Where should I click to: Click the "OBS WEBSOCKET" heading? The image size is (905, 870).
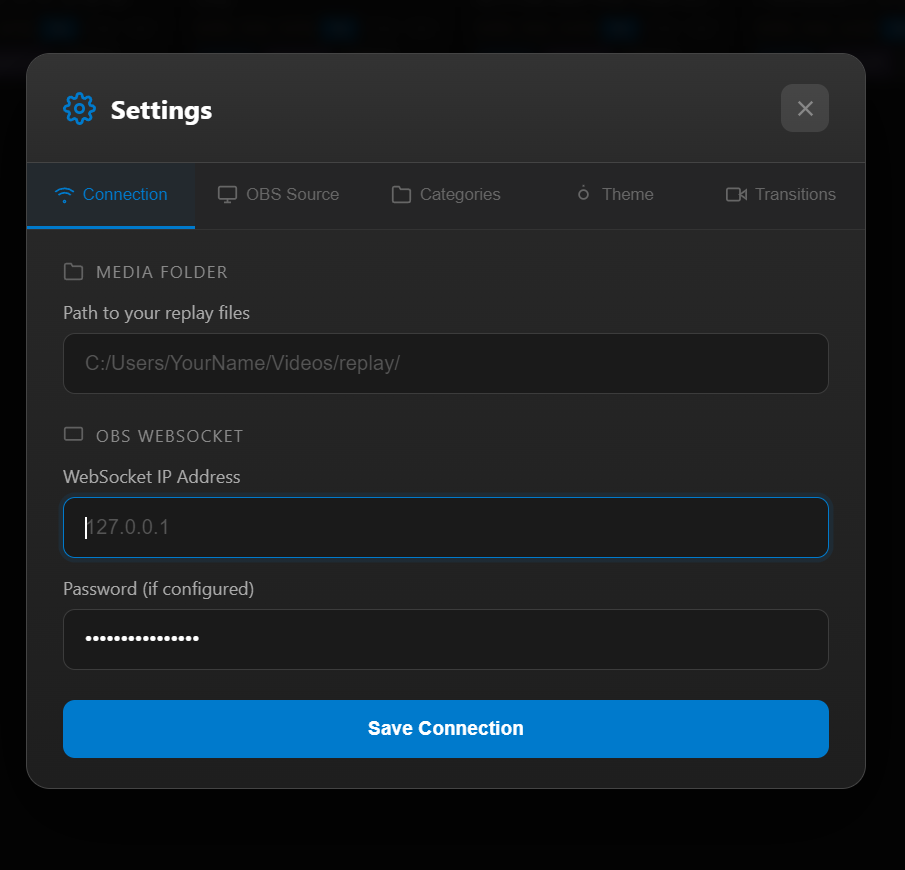tap(170, 436)
